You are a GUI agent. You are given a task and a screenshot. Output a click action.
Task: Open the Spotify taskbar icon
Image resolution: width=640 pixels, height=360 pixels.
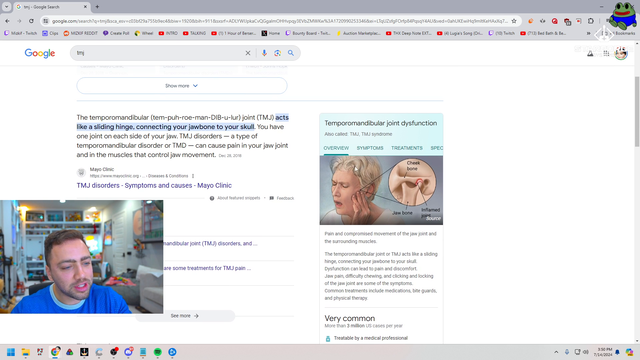(x=158, y=352)
